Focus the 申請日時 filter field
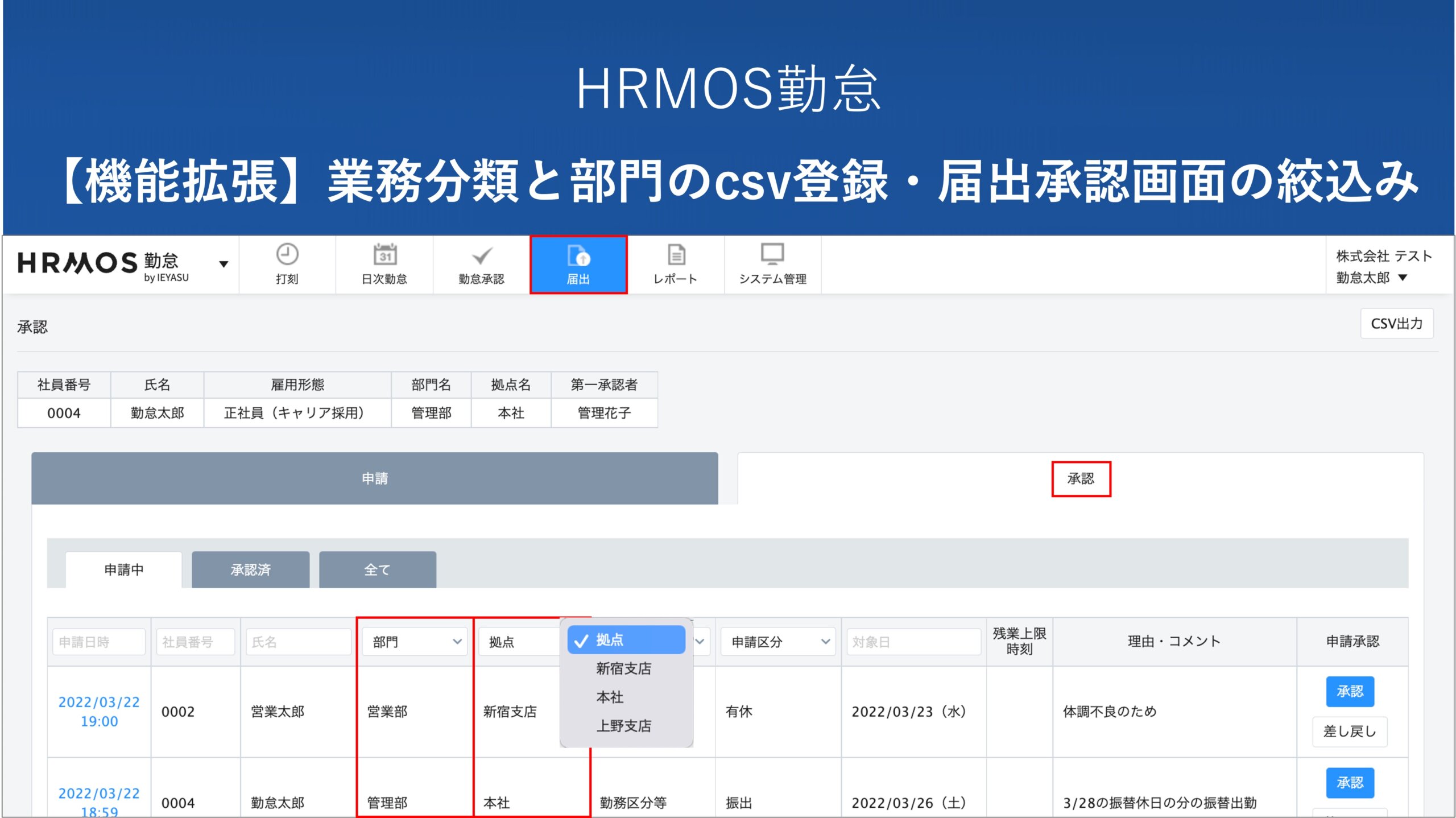Viewport: 1456px width, 818px height. pyautogui.click(x=99, y=642)
